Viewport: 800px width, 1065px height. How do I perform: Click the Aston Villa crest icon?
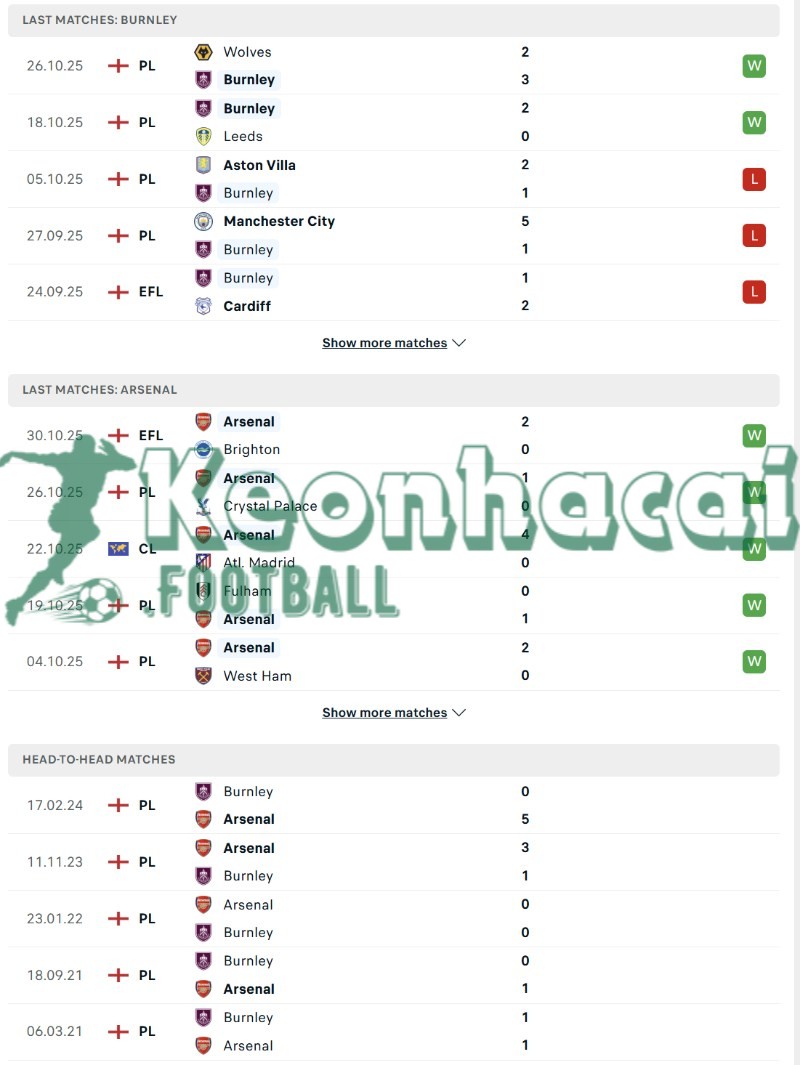click(x=203, y=165)
